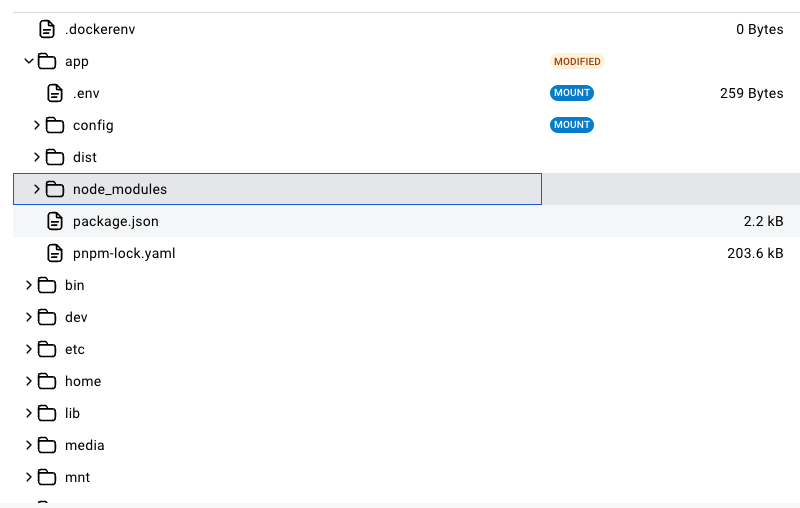Expand the node_modules folder chevron
800x508 pixels.
click(36, 189)
